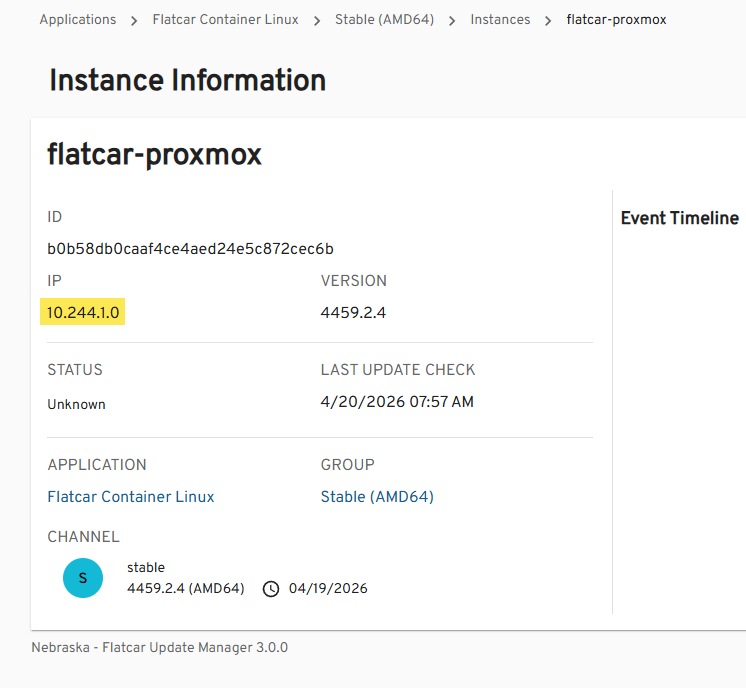Image resolution: width=746 pixels, height=688 pixels.
Task: Click the last update check timestamp
Action: [397, 402]
